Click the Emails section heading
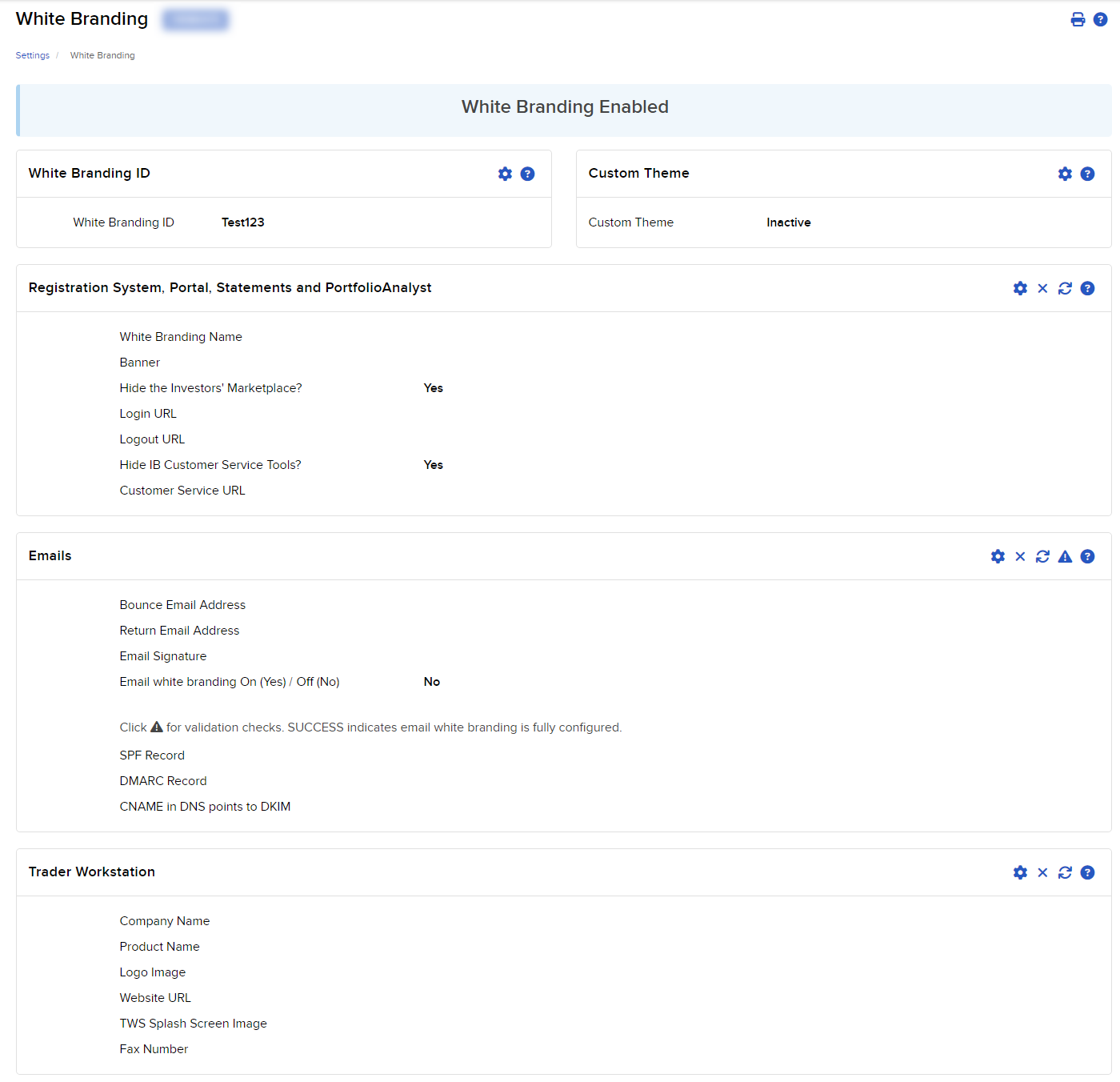 (50, 556)
